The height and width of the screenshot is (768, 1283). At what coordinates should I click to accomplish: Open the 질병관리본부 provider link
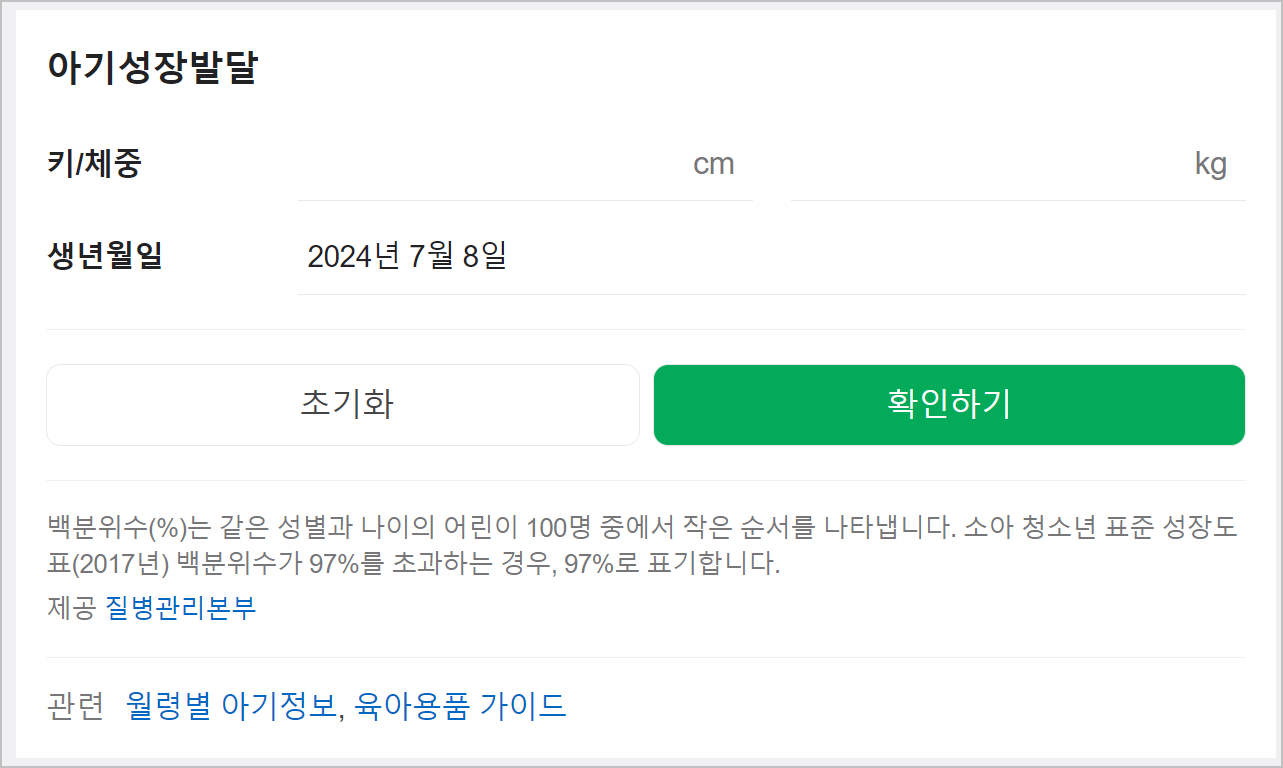(181, 608)
